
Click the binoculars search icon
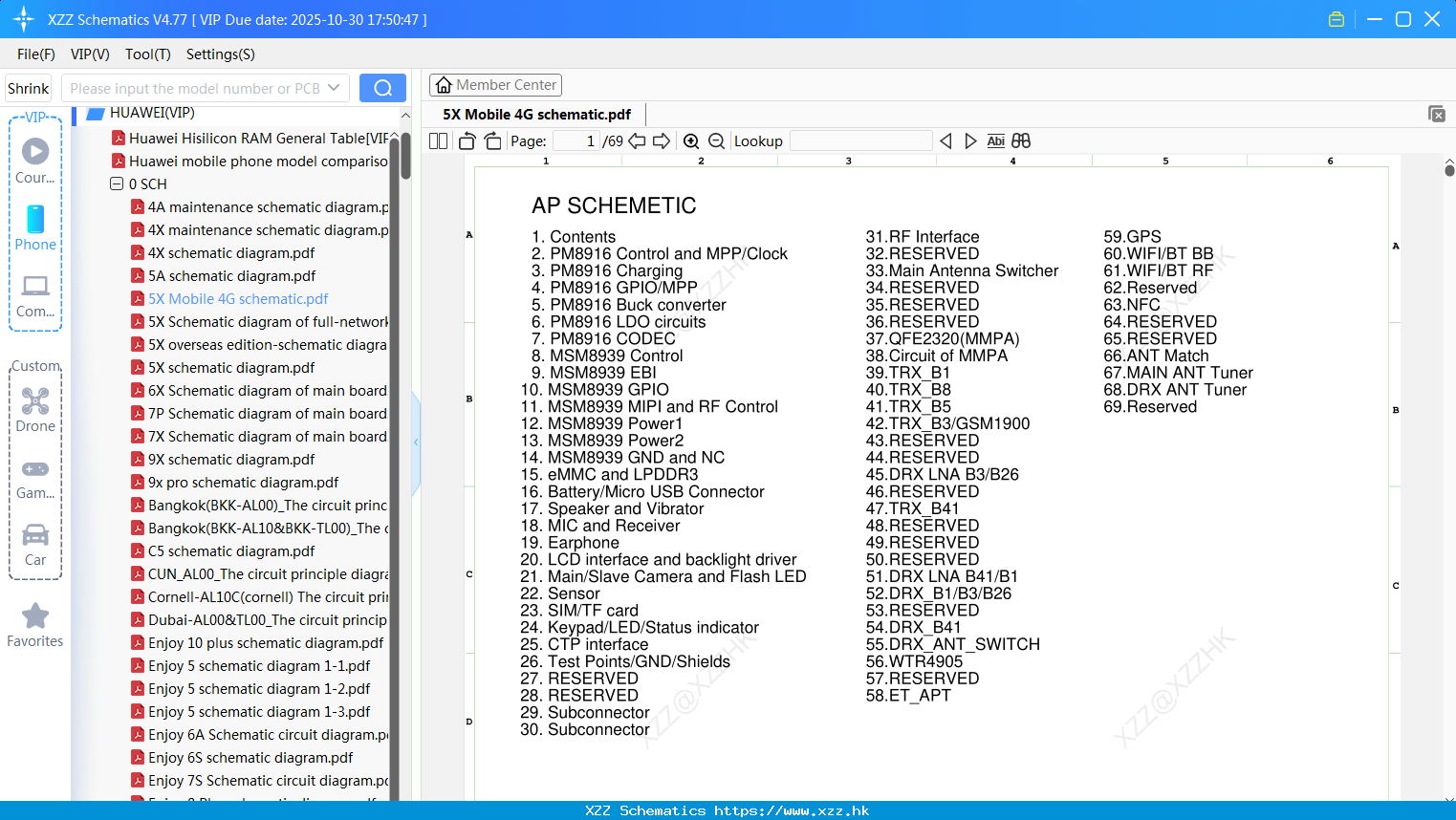(1021, 141)
